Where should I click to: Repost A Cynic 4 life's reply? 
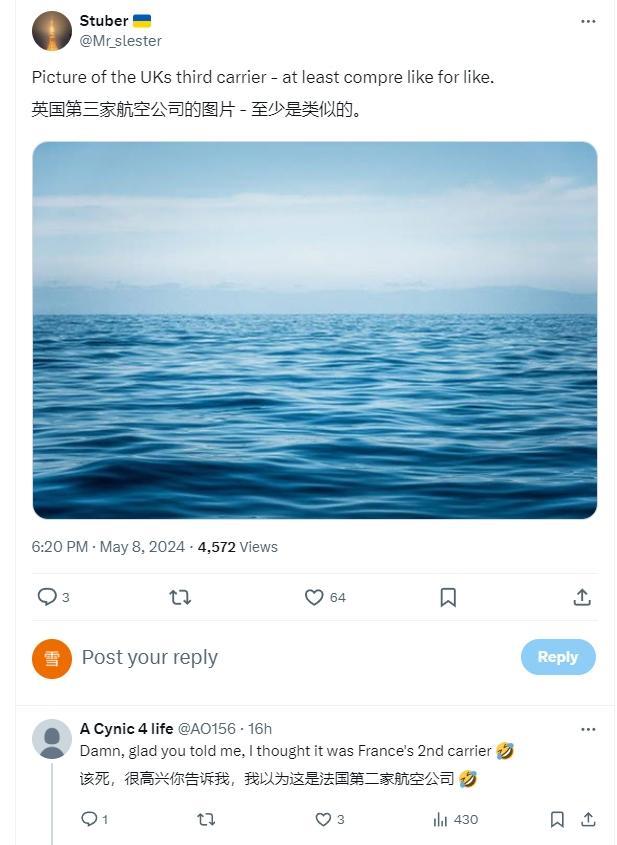(206, 819)
